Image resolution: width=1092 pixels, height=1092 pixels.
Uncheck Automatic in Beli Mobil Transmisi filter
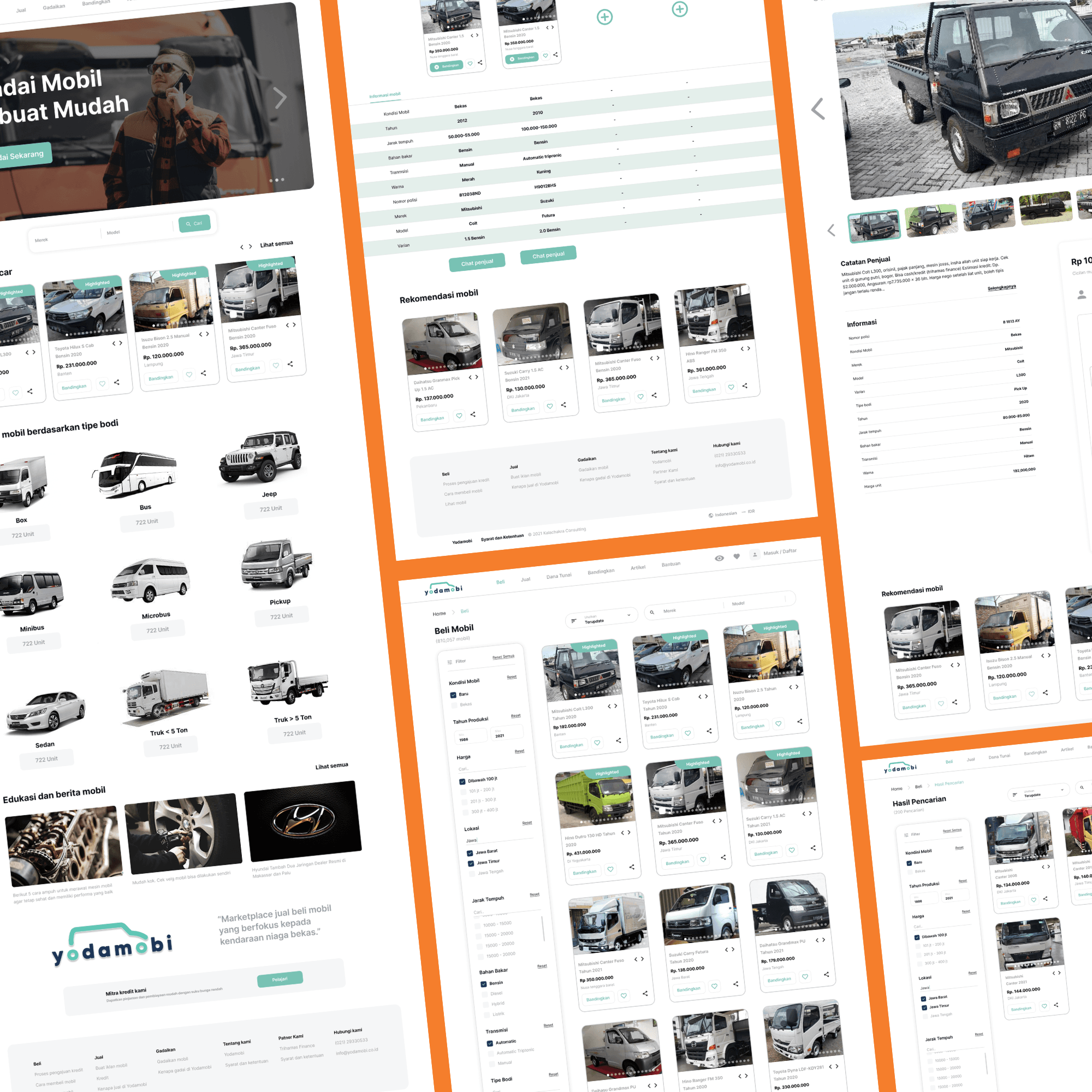click(490, 1043)
